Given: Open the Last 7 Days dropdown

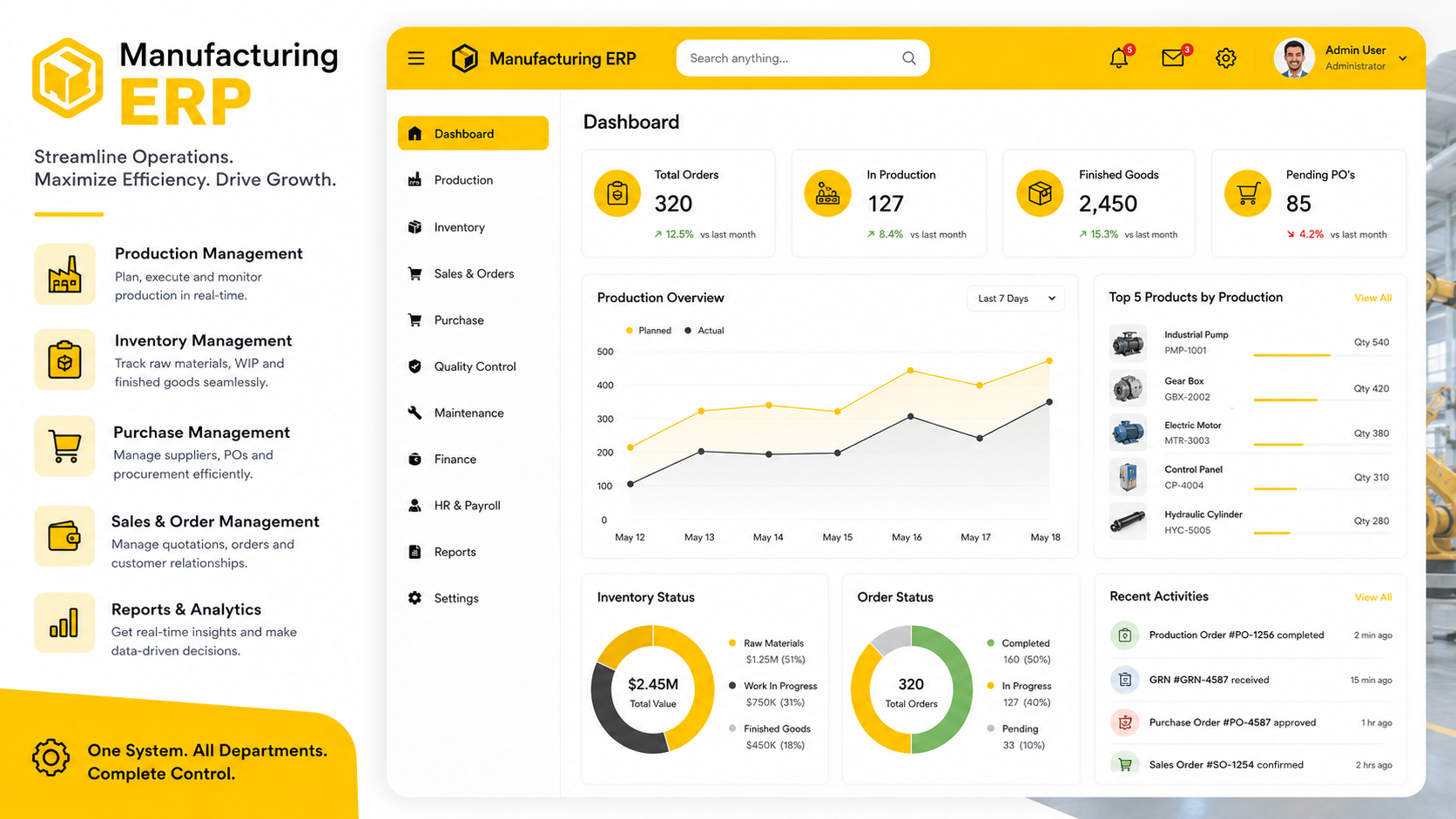Looking at the screenshot, I should [1015, 299].
